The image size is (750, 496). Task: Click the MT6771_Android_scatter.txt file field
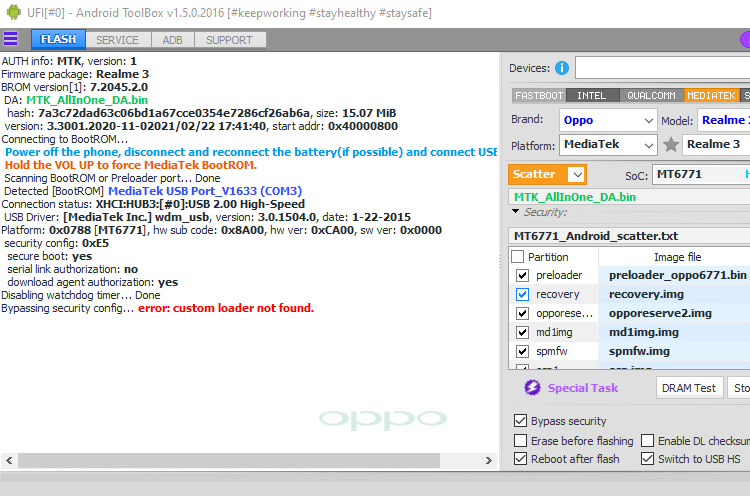click(629, 236)
